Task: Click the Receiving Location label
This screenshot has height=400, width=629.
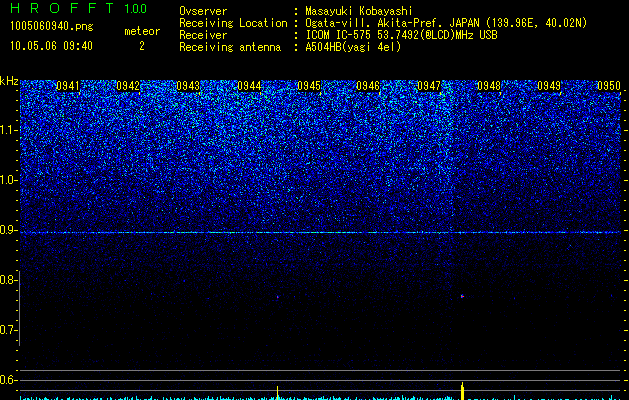Action: [233, 23]
